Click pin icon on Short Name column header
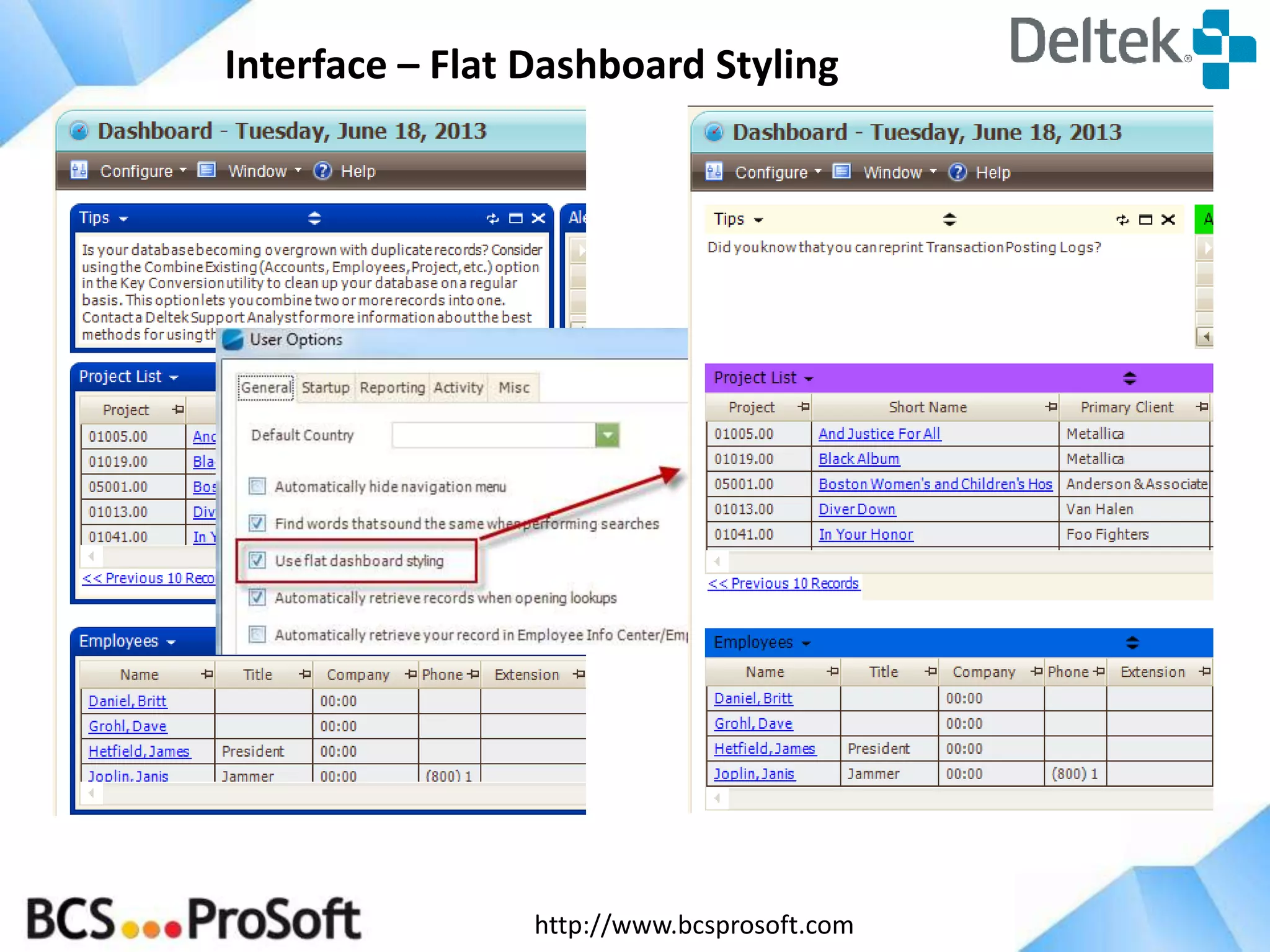The height and width of the screenshot is (952, 1270). click(x=1051, y=407)
